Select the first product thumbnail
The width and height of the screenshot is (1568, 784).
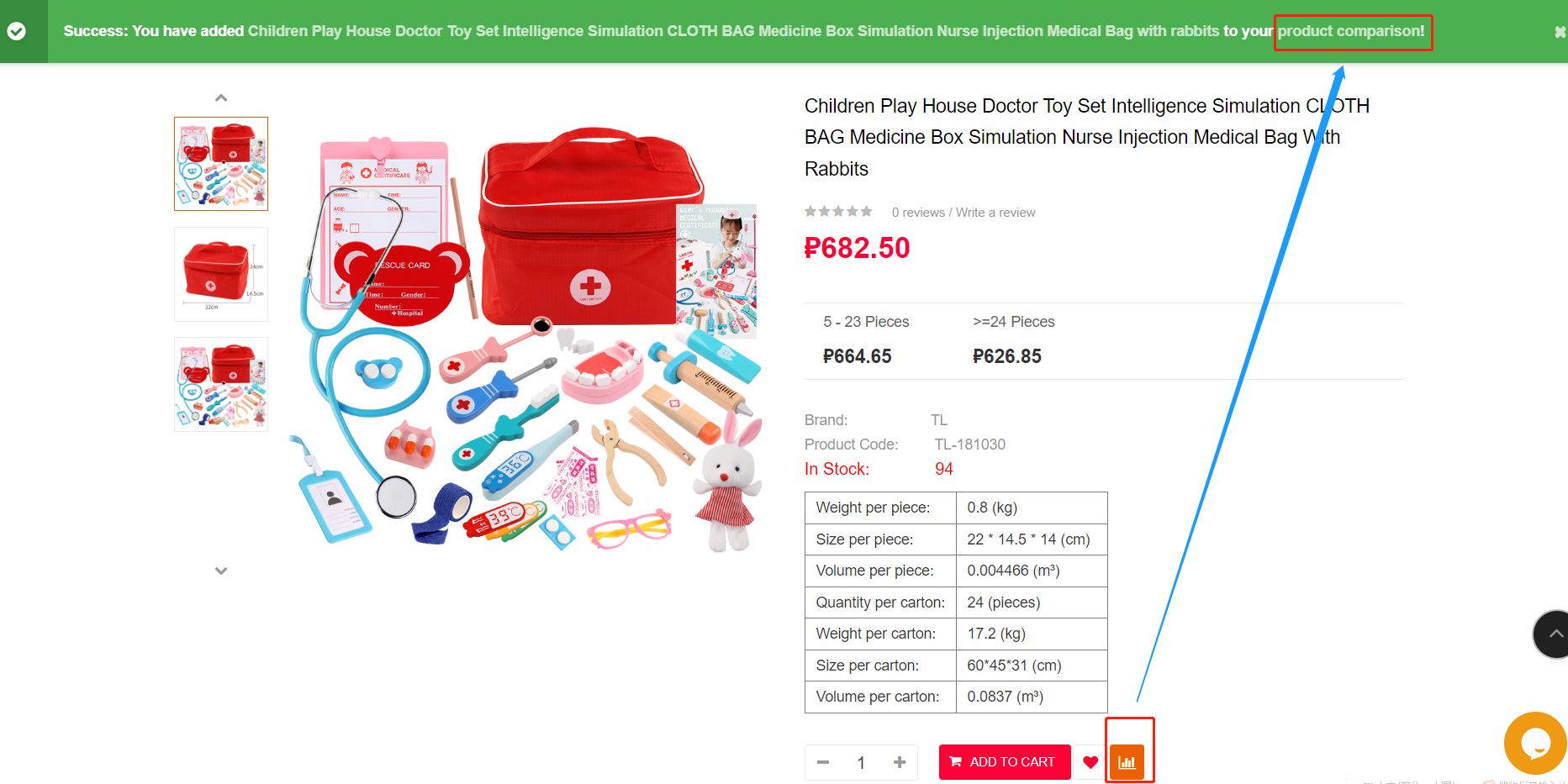221,164
